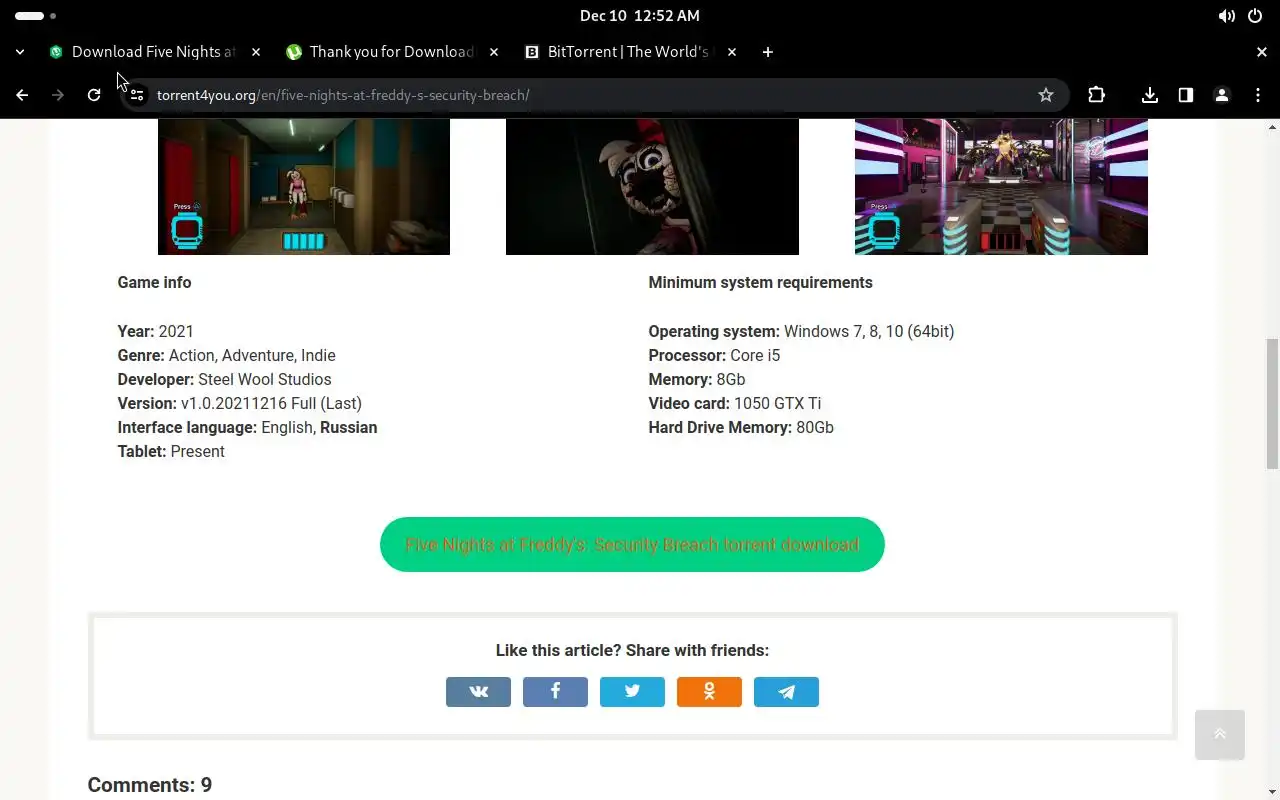
Task: Click the 'Russian' interface language text
Action: pos(348,428)
